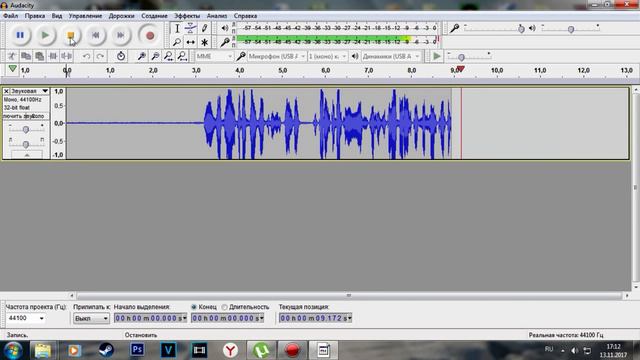Click the track gain slider knob
640x360 pixels.
pyautogui.click(x=26, y=129)
